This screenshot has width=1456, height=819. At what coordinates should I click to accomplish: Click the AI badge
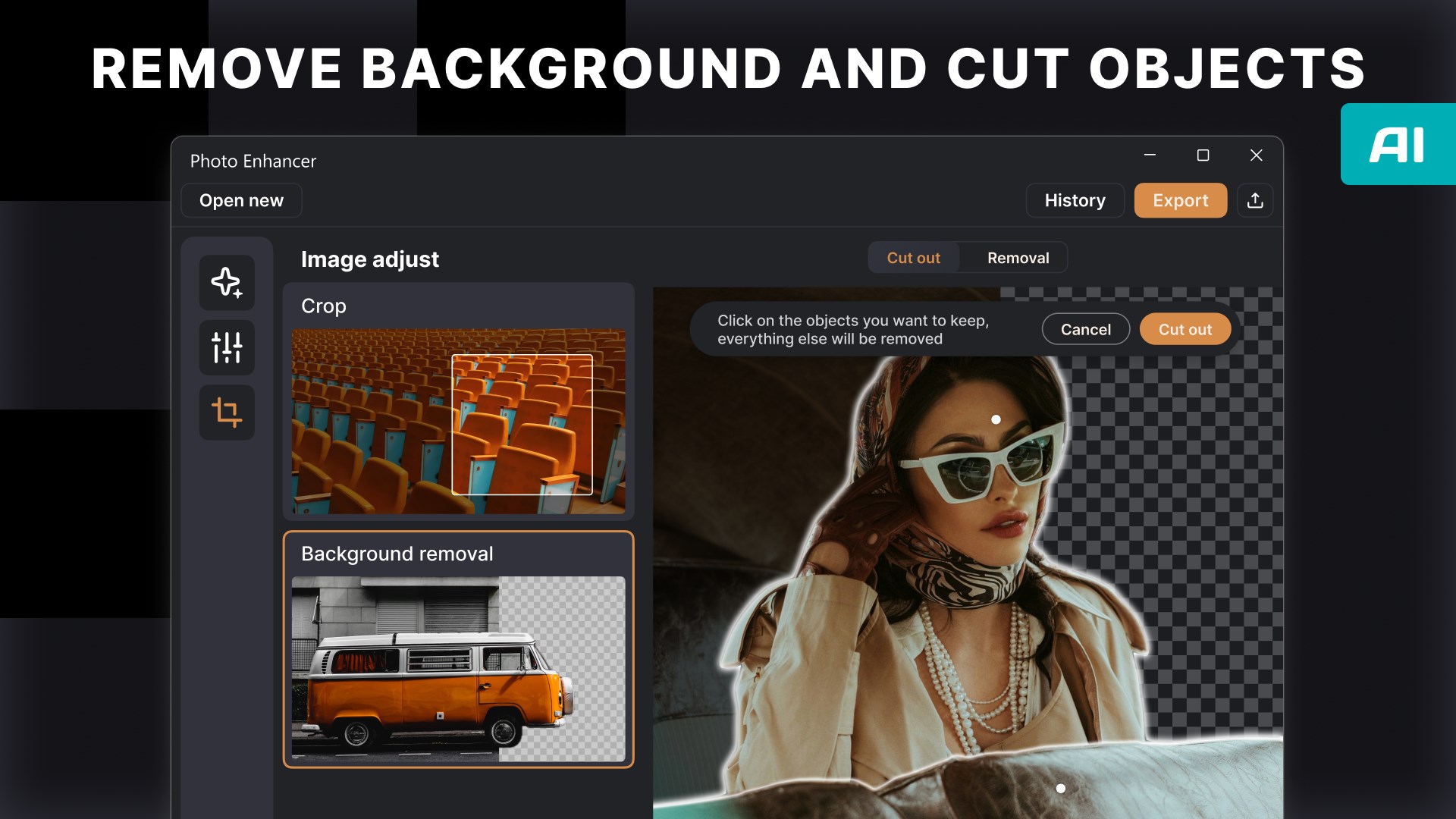point(1397,144)
